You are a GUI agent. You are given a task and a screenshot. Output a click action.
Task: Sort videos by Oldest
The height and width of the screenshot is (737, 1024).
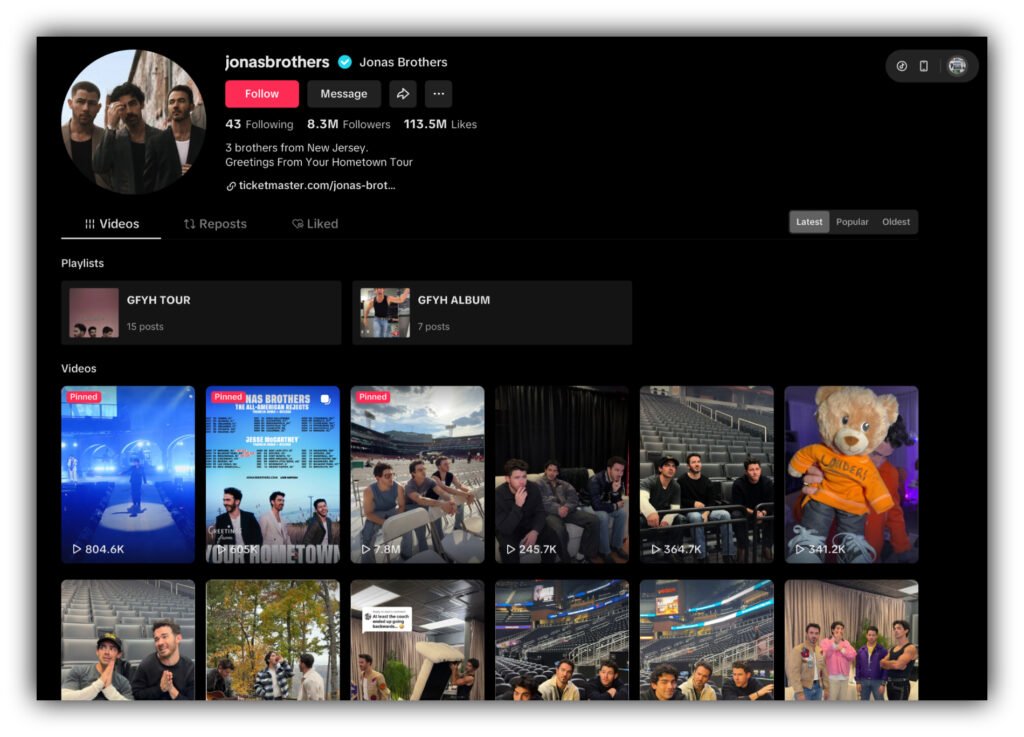[896, 222]
